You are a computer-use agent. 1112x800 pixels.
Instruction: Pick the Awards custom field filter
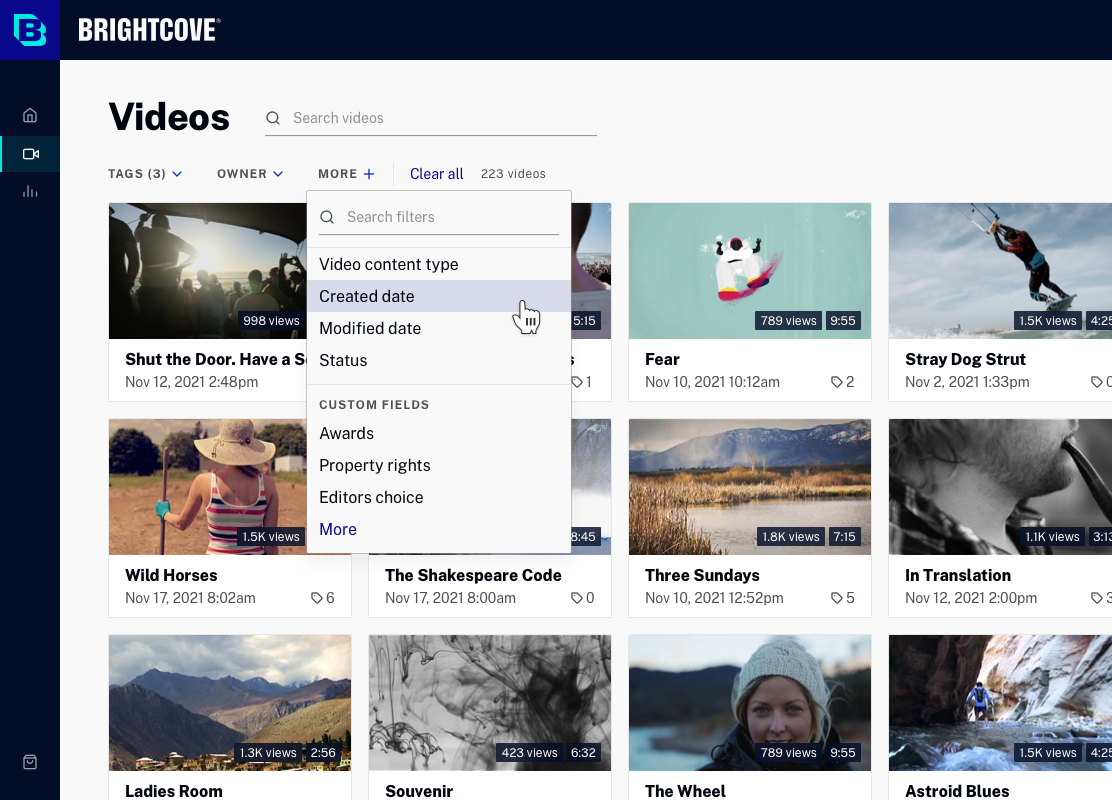(x=347, y=433)
